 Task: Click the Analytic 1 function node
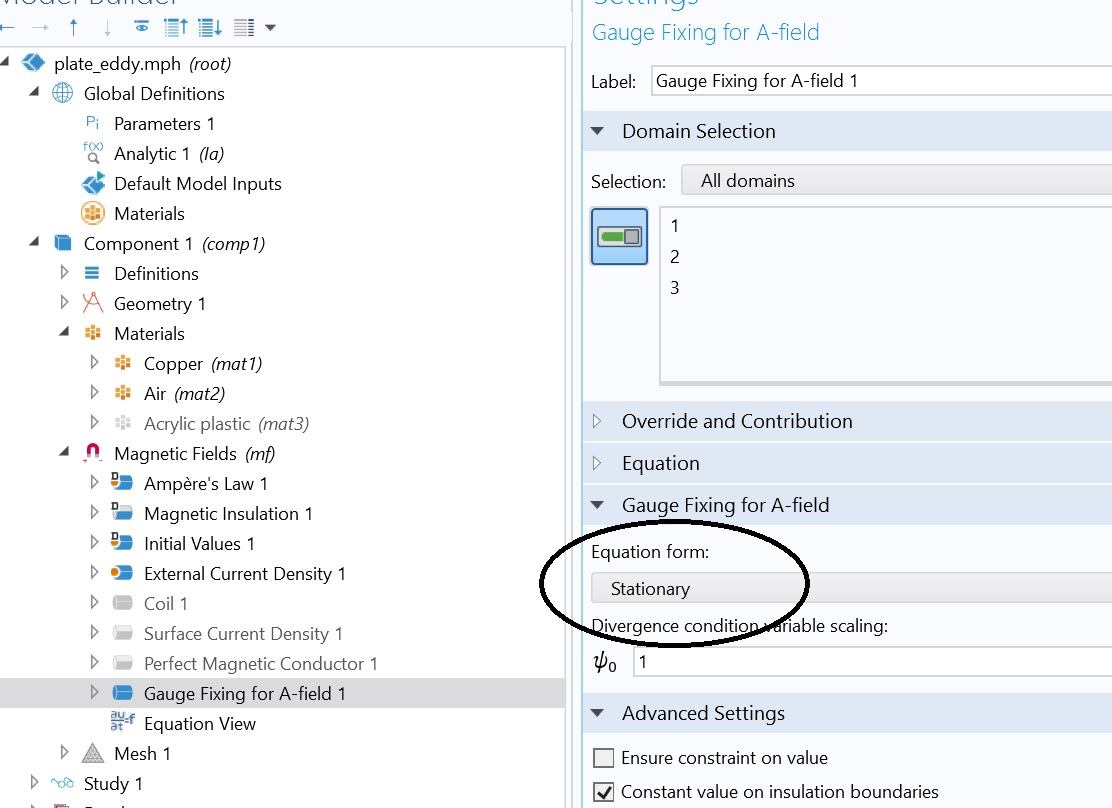point(151,154)
